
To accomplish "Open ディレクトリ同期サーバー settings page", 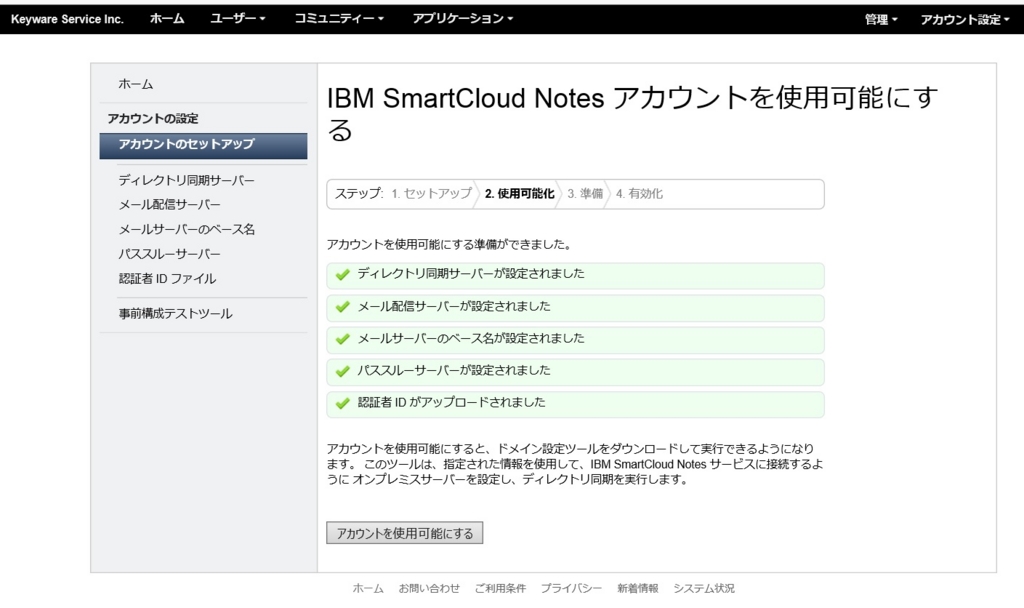I will click(186, 180).
